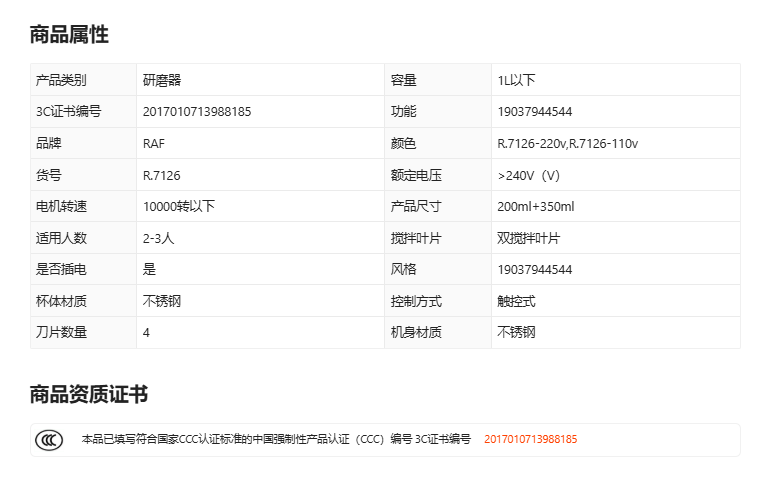The height and width of the screenshot is (483, 760).
Task: Click the value next to 机身材质
Action: click(516, 333)
